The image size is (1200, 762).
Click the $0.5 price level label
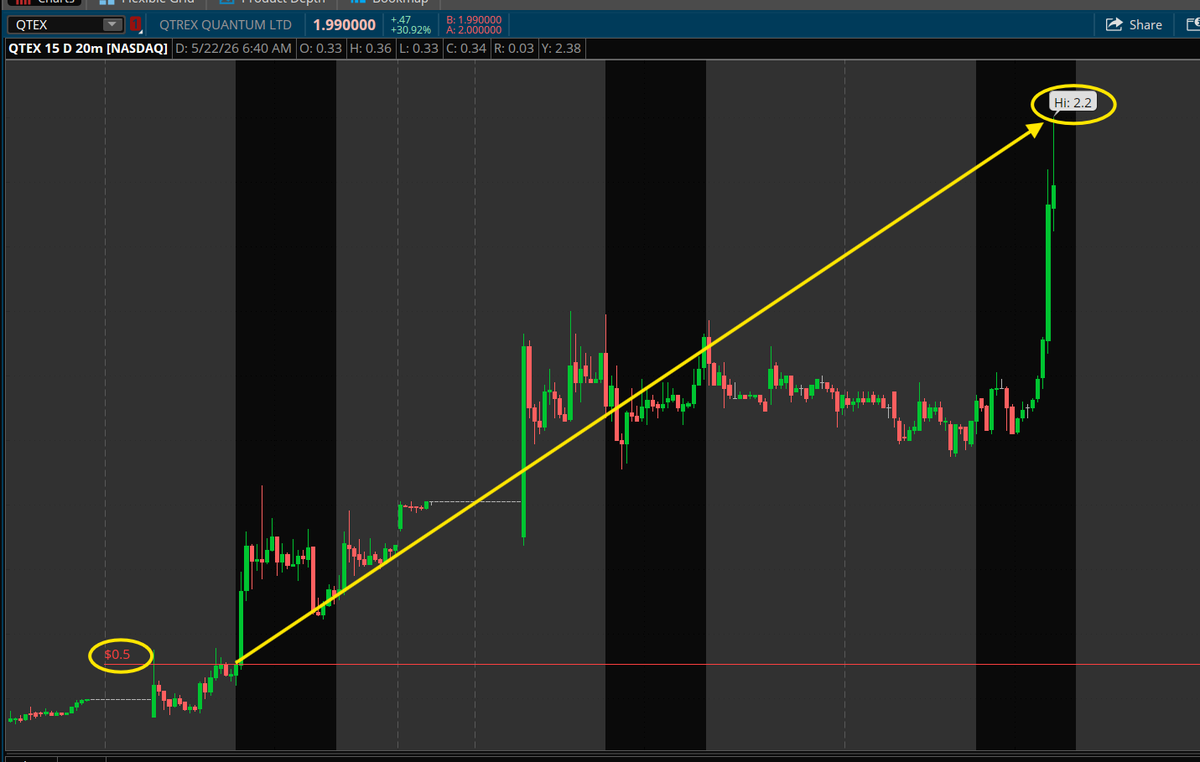[x=117, y=654]
